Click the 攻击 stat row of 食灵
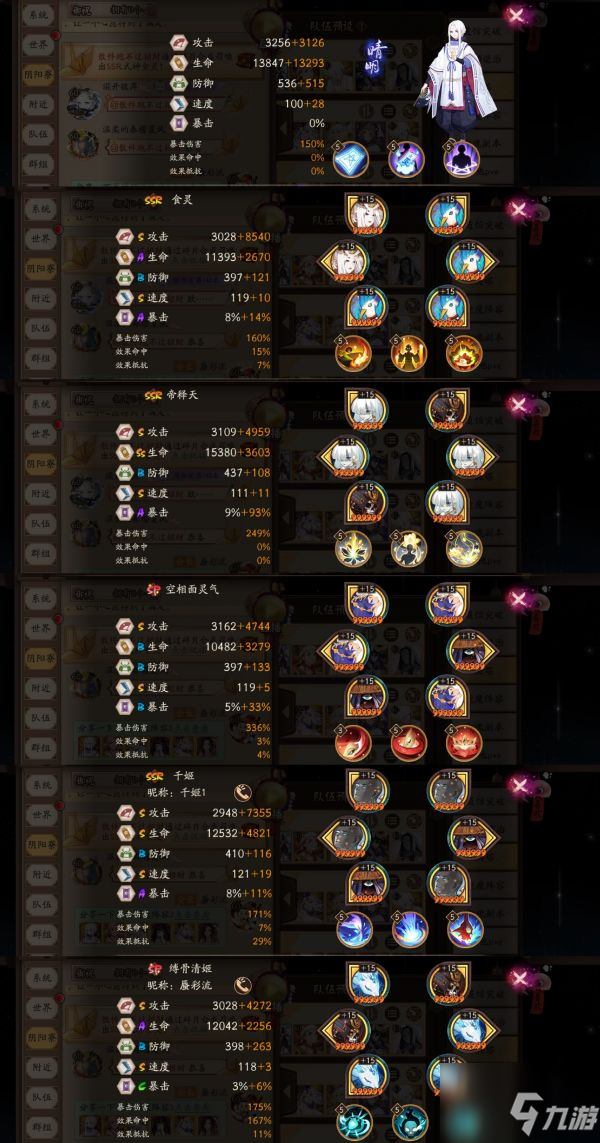 click(193, 237)
